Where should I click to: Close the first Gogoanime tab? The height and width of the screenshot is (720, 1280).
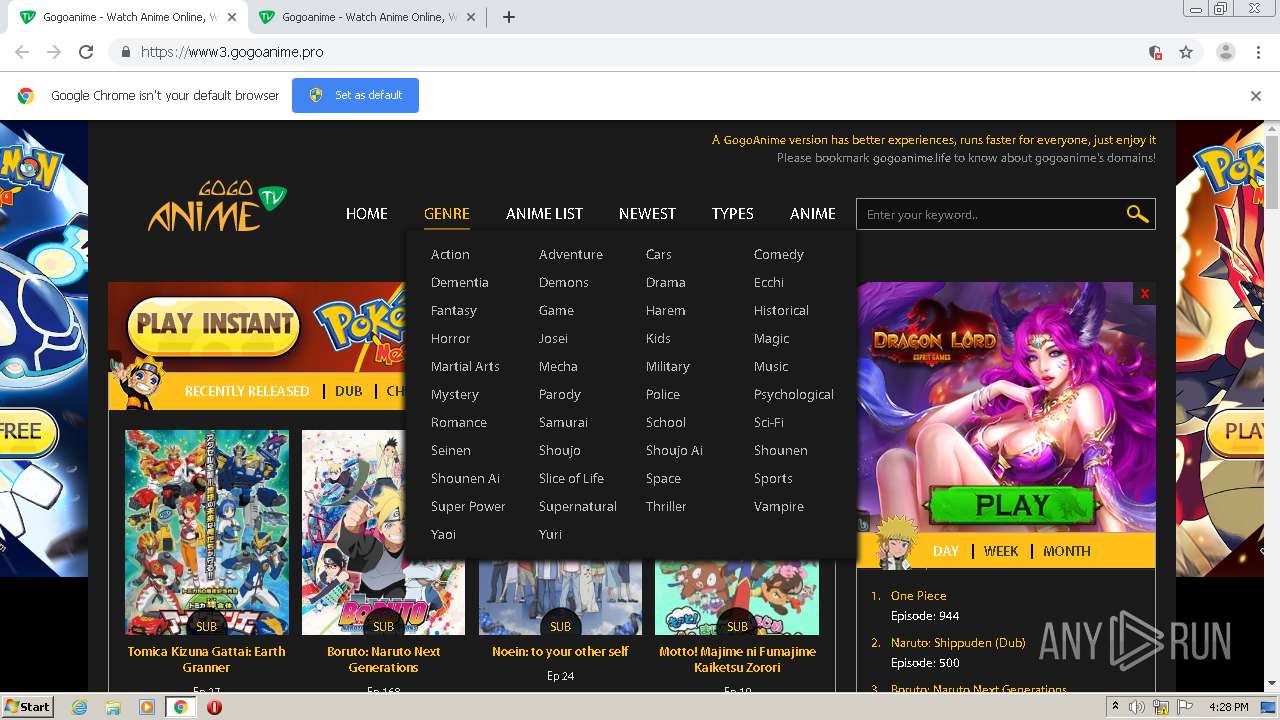click(x=232, y=17)
